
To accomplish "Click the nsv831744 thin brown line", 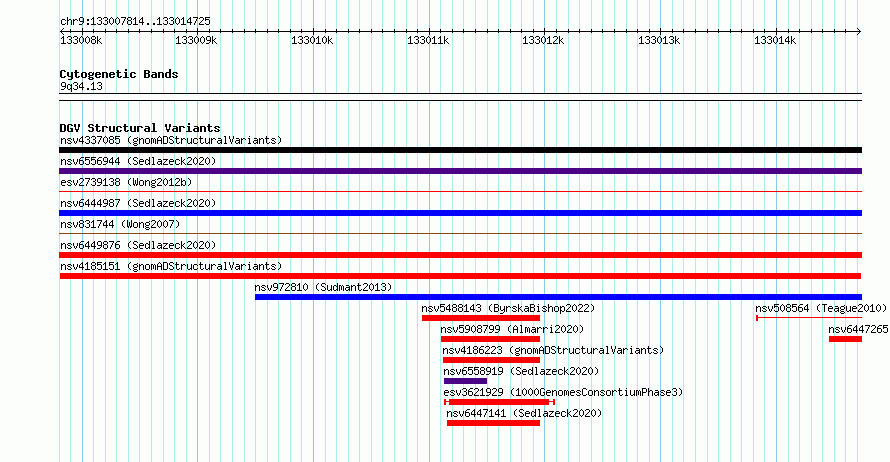I will (x=460, y=234).
